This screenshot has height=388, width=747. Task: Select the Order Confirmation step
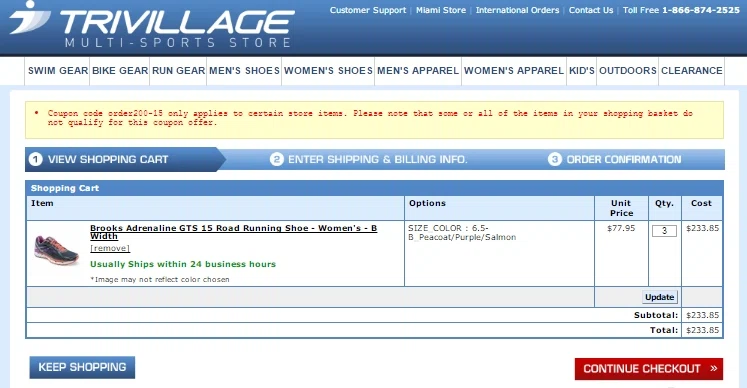pos(615,159)
